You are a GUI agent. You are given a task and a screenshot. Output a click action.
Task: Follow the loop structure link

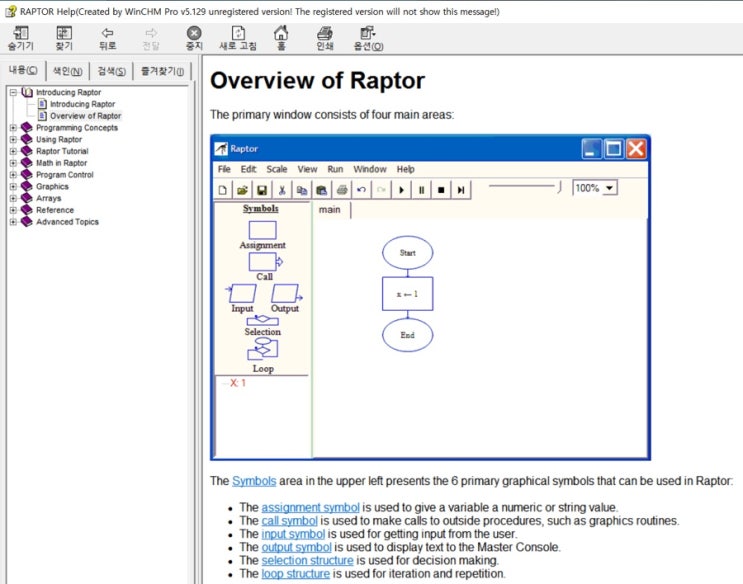(296, 573)
